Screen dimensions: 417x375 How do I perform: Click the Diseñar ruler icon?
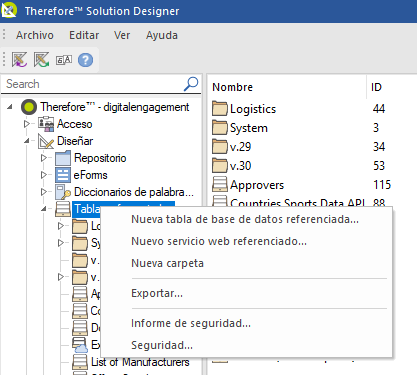click(46, 141)
